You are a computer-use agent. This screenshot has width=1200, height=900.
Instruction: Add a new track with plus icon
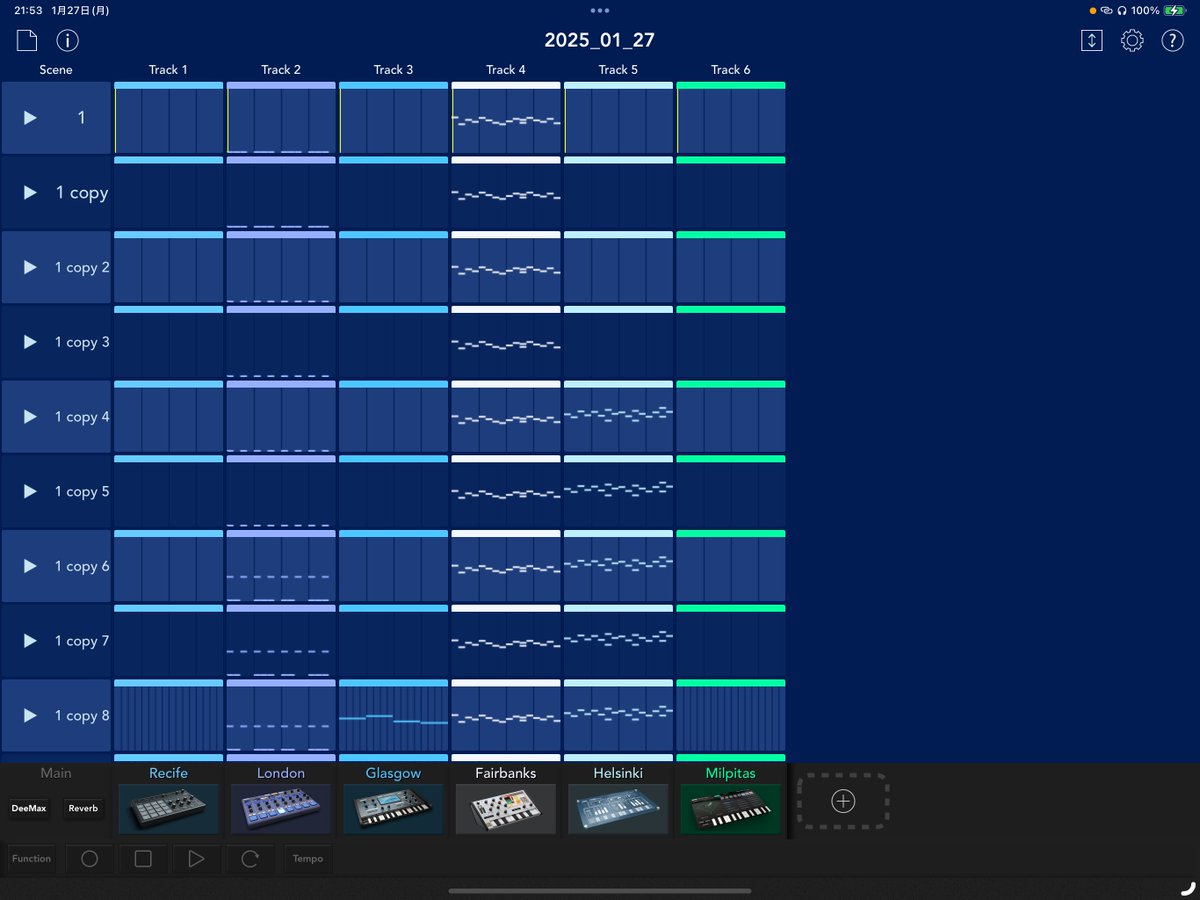843,801
